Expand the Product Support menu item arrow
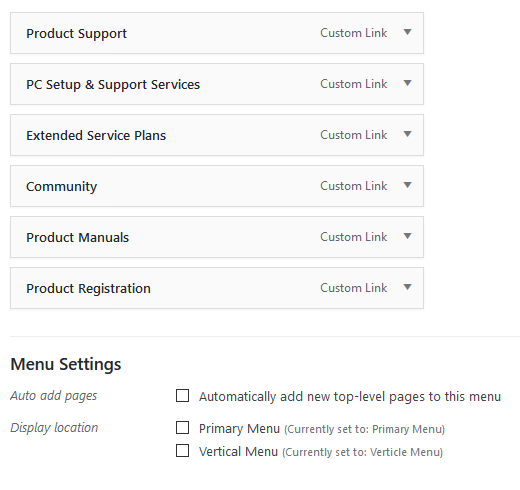520x490 pixels. point(407,32)
